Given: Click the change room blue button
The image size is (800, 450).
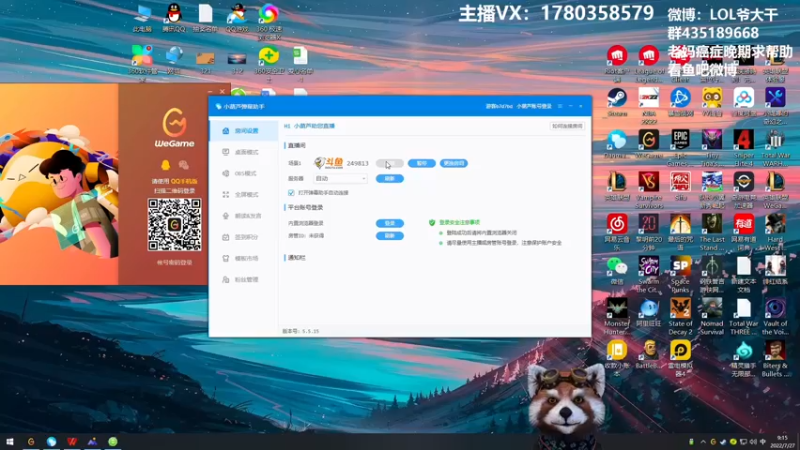Looking at the screenshot, I should coord(454,163).
